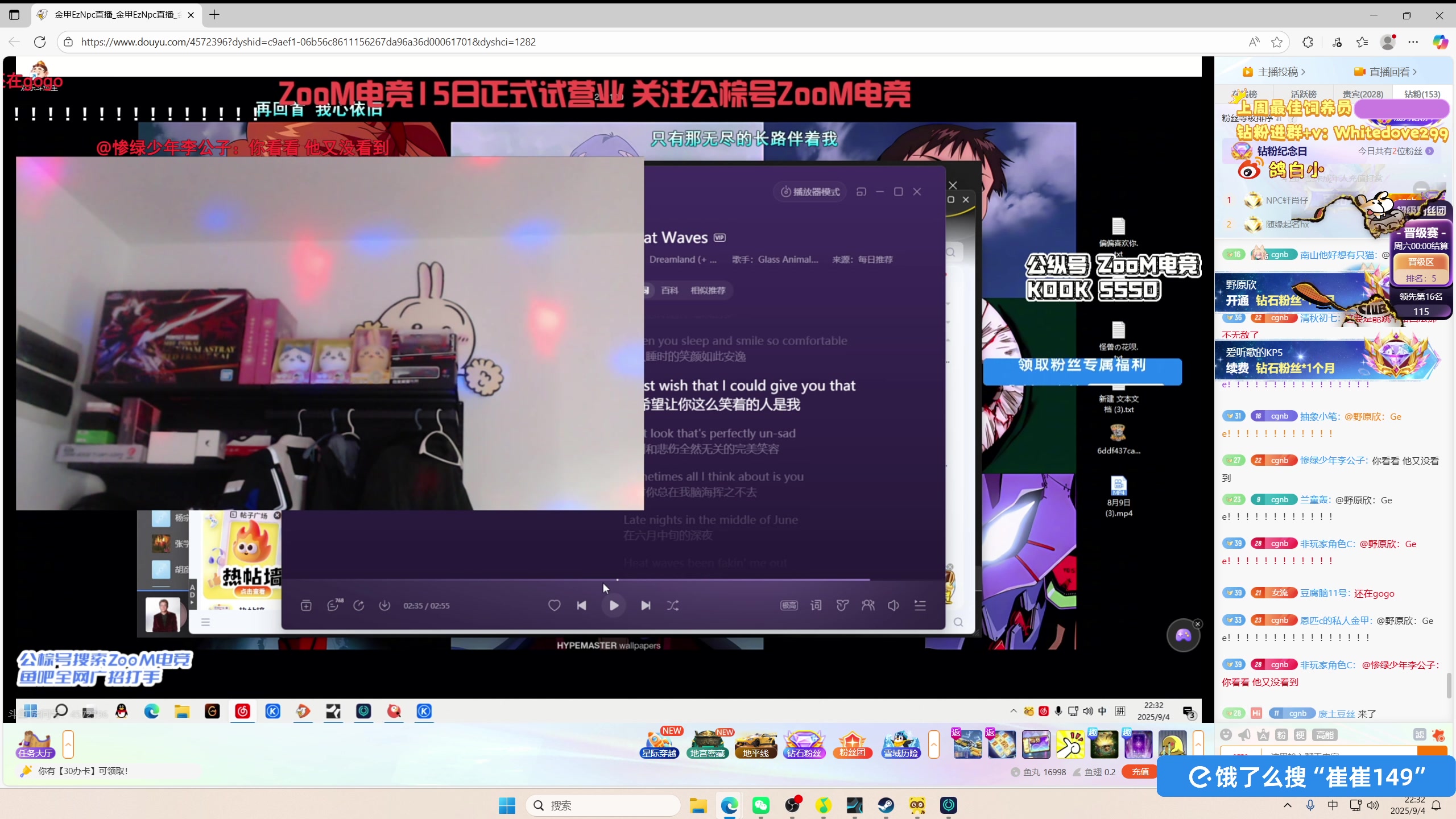This screenshot has height=819, width=1456.
Task: Toggle 滤 chat filter
Action: [x=1420, y=735]
